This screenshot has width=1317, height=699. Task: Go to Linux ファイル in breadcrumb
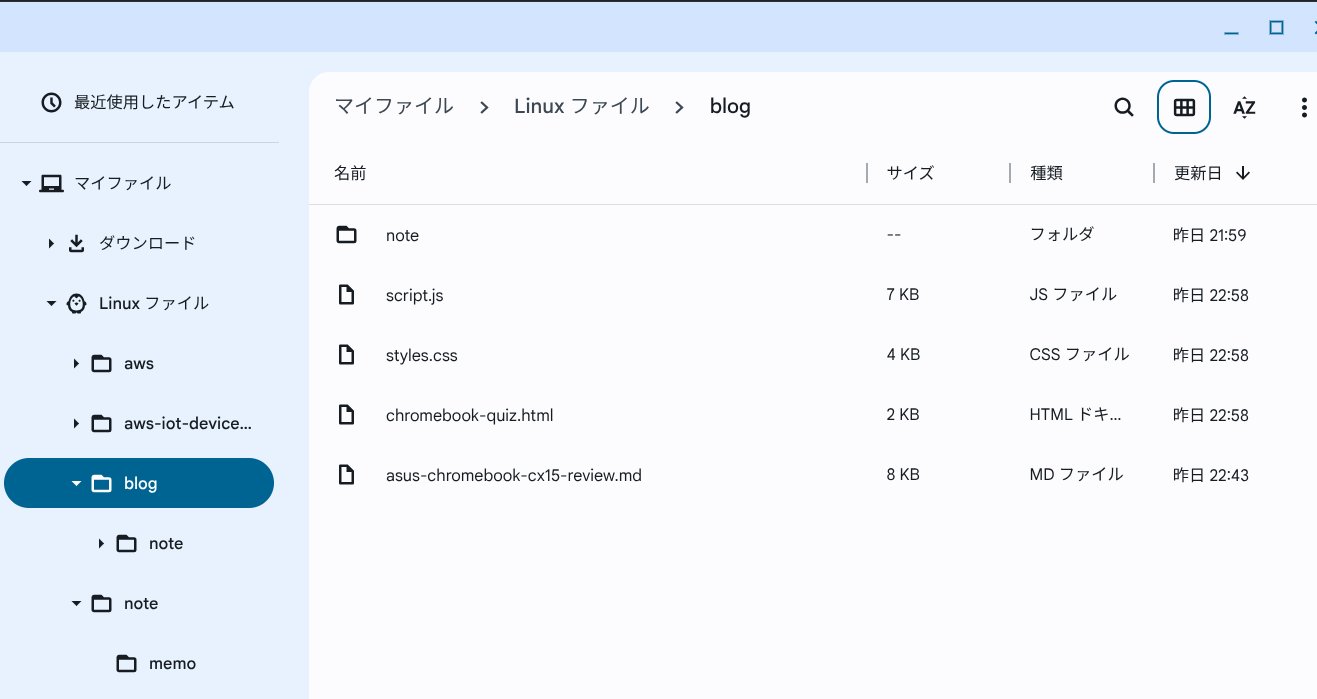[581, 106]
